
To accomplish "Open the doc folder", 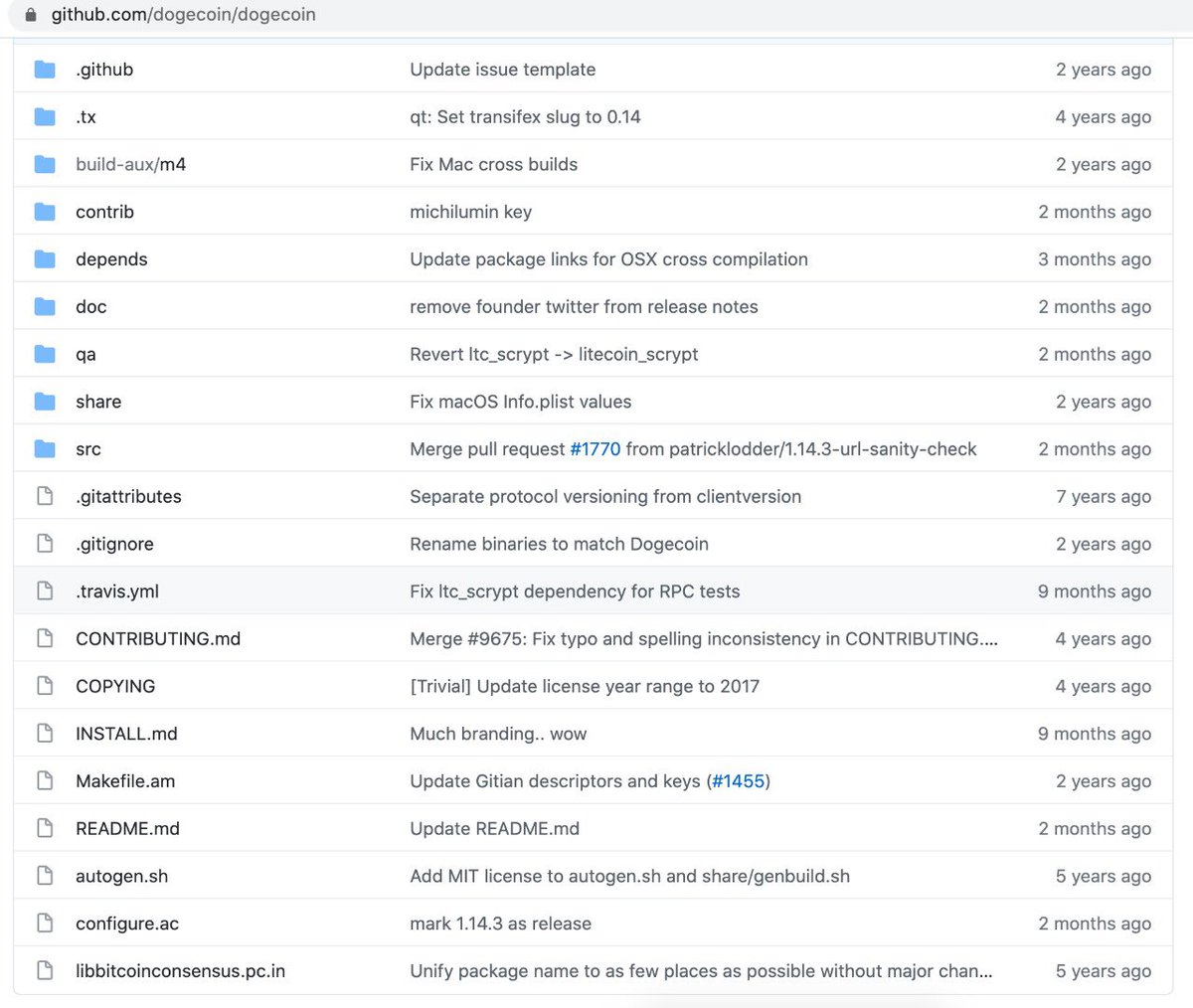I will point(90,307).
